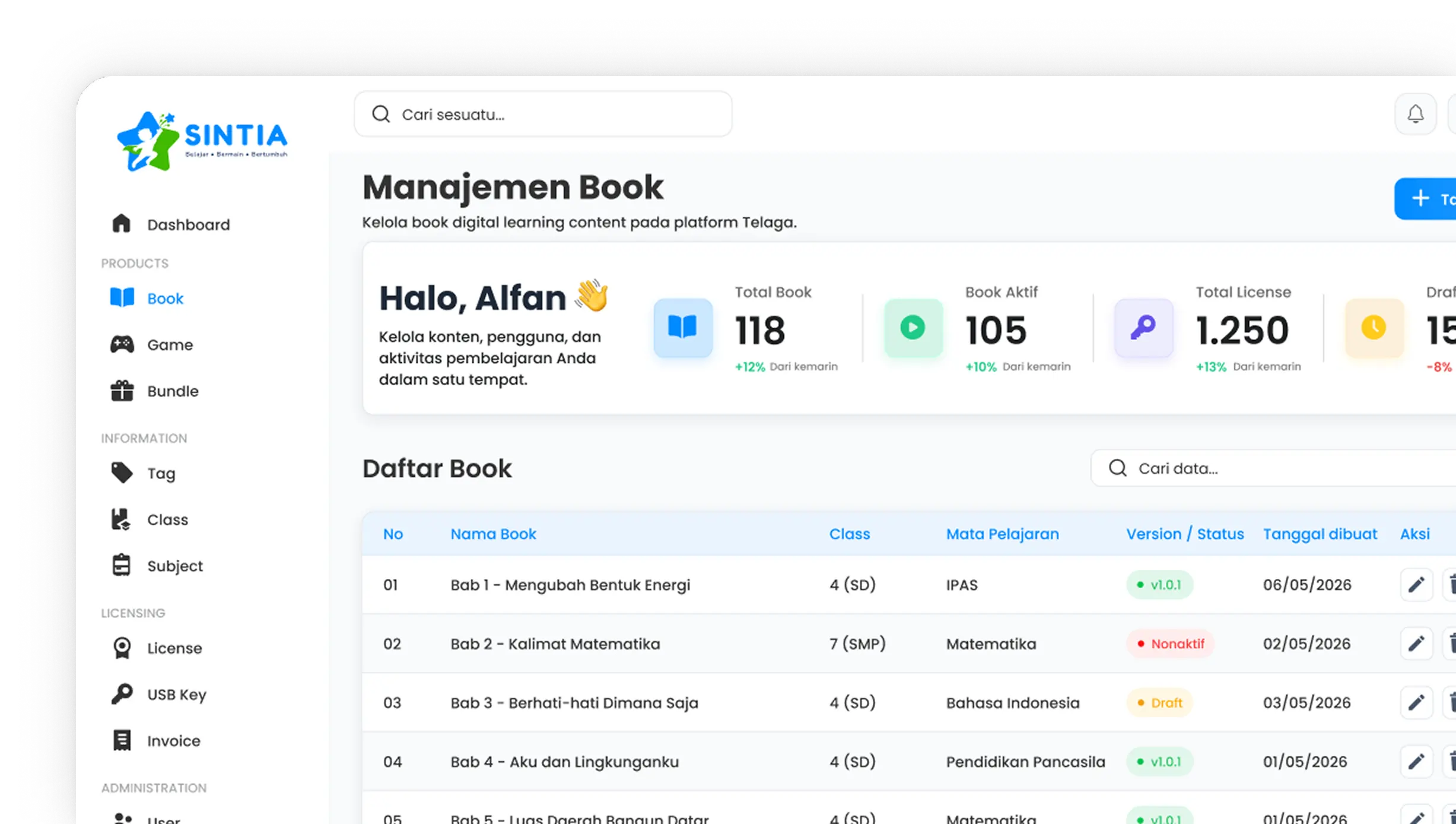Screen dimensions: 1456x824
Task: Click the No column header
Action: (x=393, y=534)
